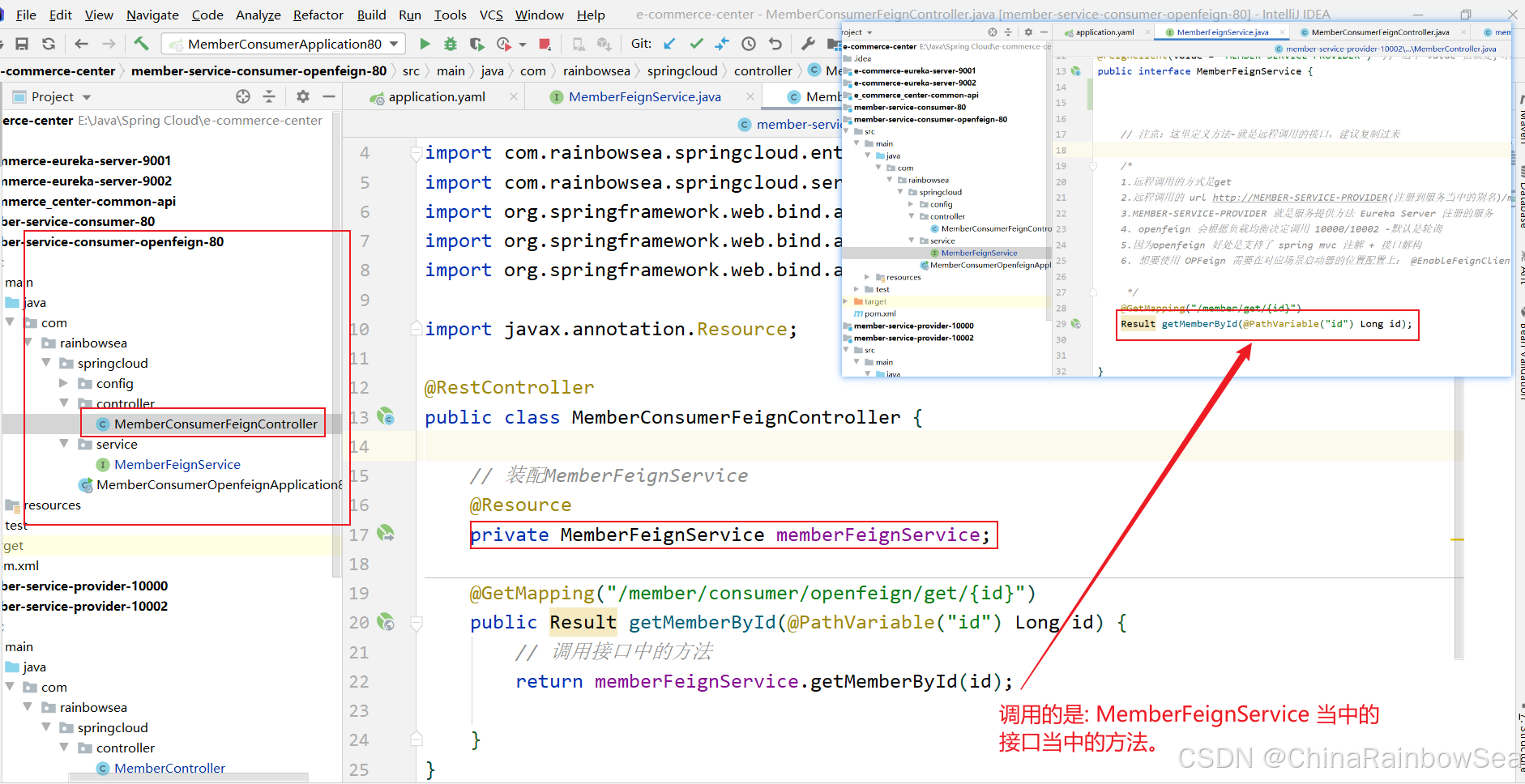Screen dimensions: 1525x784
Task: Click the gutter icon on line 17
Action: [x=386, y=534]
